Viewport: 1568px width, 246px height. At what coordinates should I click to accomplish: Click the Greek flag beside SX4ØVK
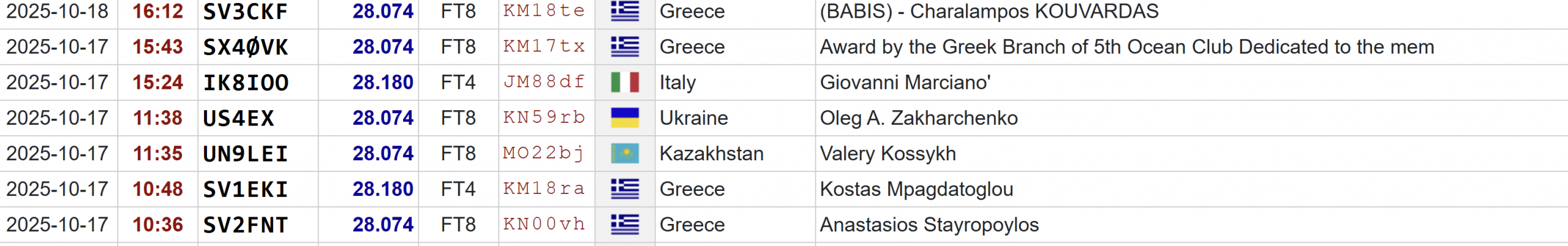[x=625, y=47]
